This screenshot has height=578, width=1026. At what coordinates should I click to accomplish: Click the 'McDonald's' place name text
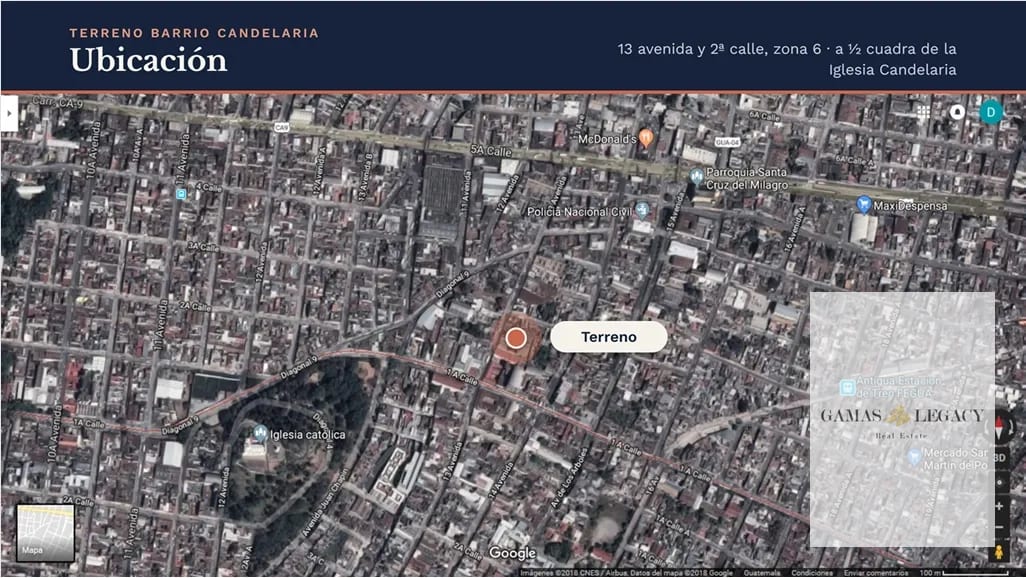(607, 139)
